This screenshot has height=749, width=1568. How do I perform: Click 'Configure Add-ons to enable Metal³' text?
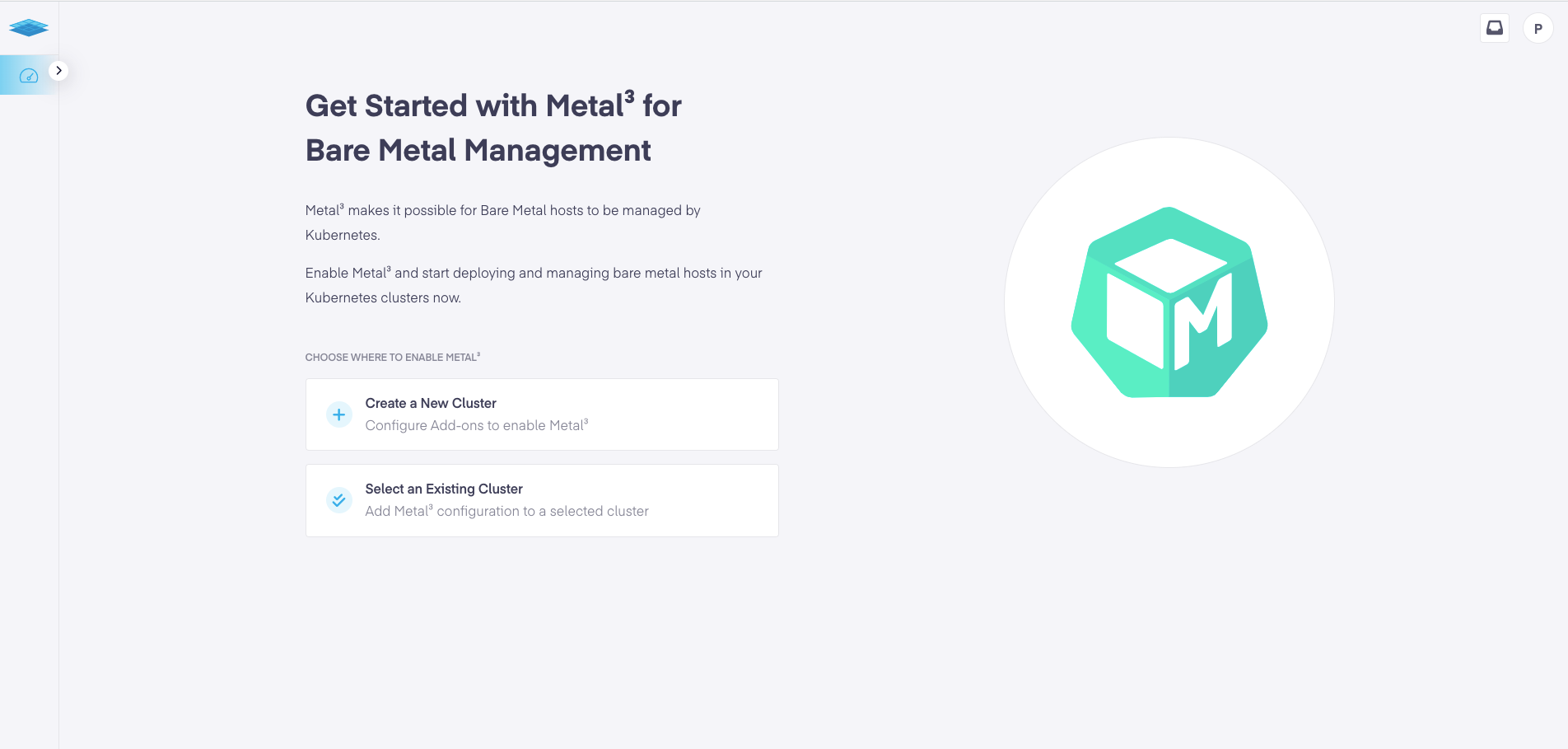coord(477,425)
